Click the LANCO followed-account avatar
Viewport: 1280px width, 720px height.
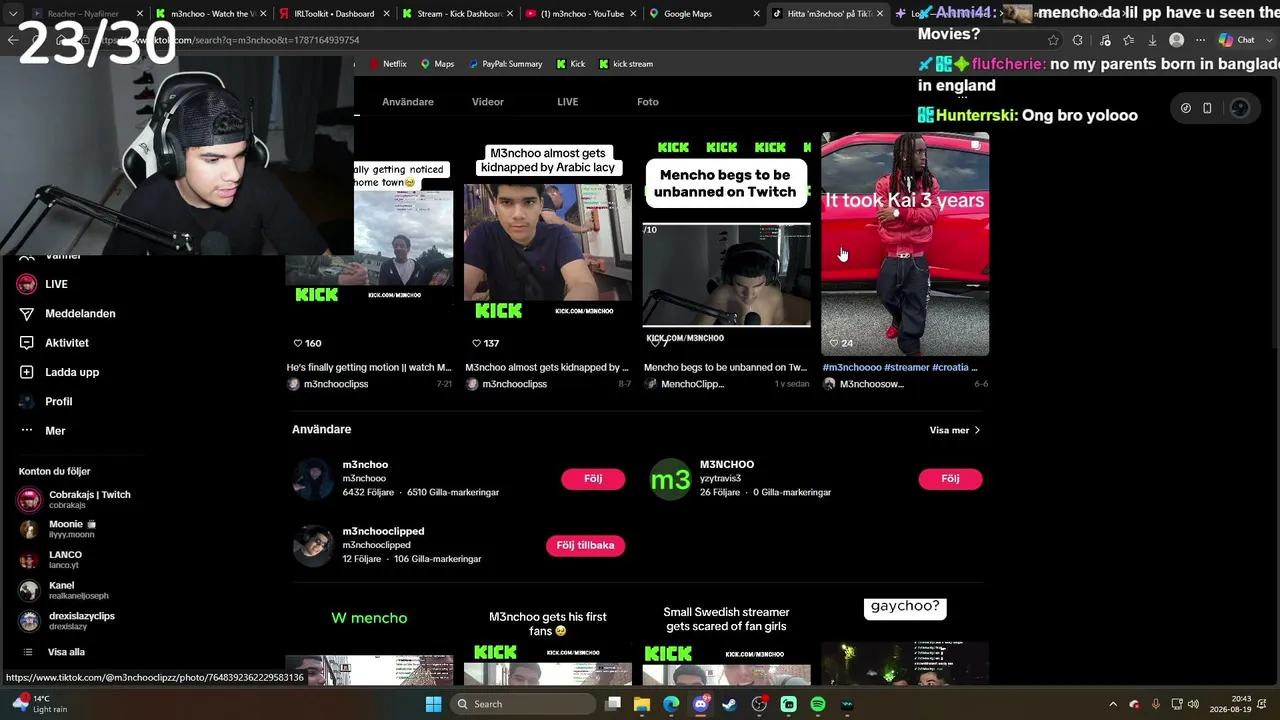[30, 560]
